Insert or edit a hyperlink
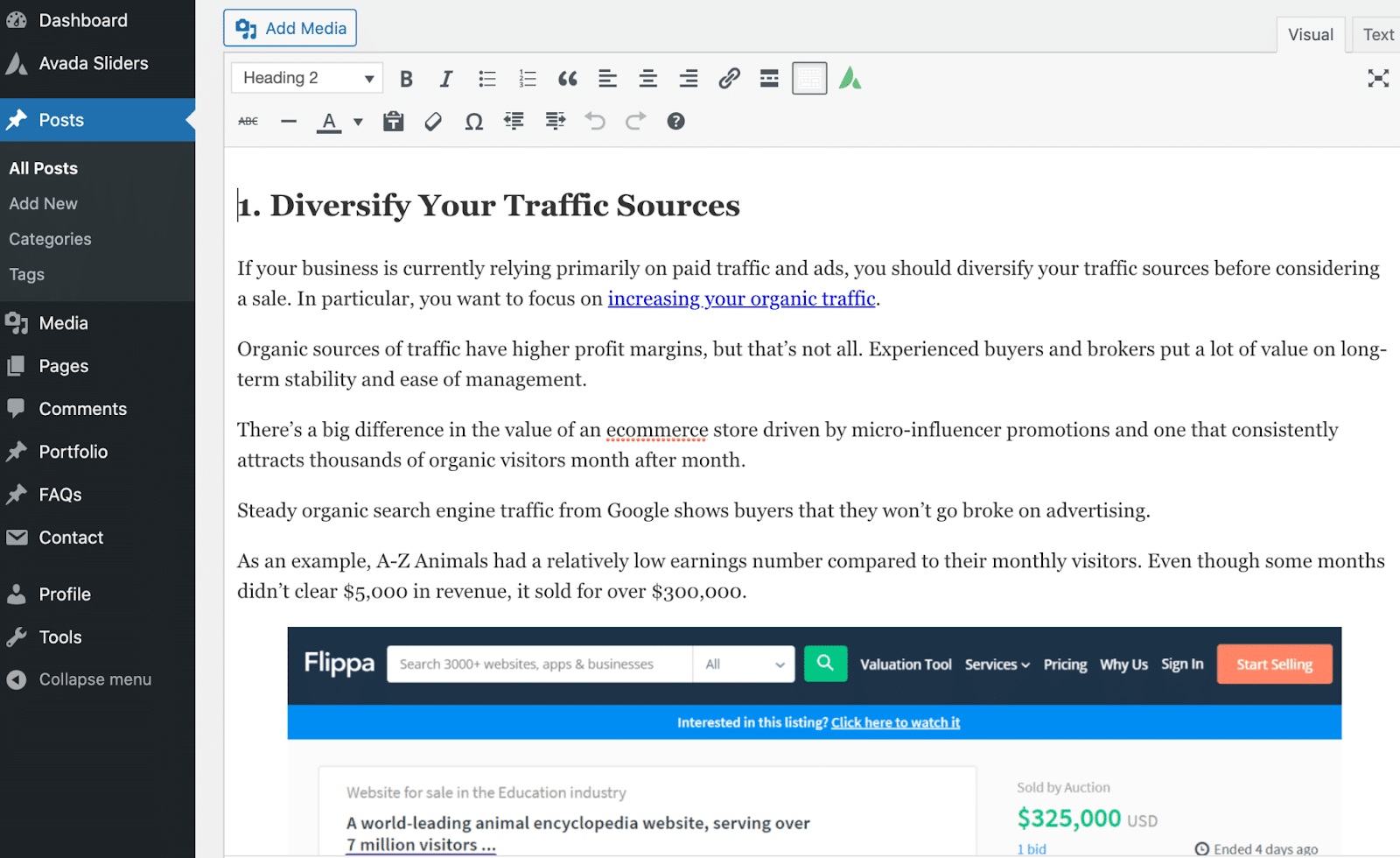 (729, 78)
